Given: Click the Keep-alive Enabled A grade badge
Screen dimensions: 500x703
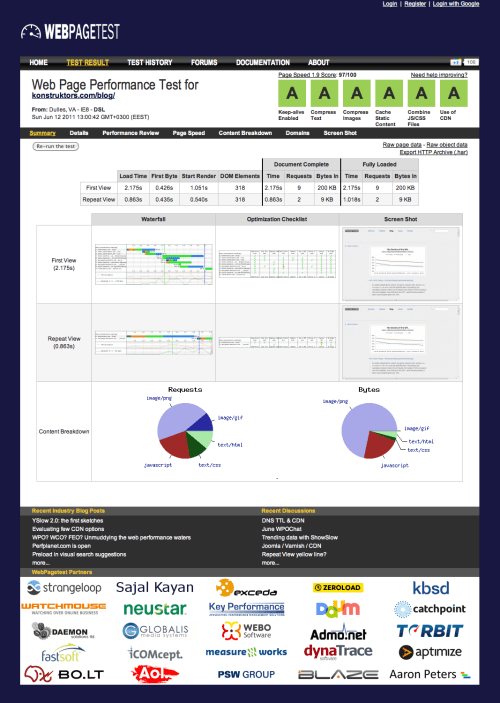Looking at the screenshot, I should 292,93.
